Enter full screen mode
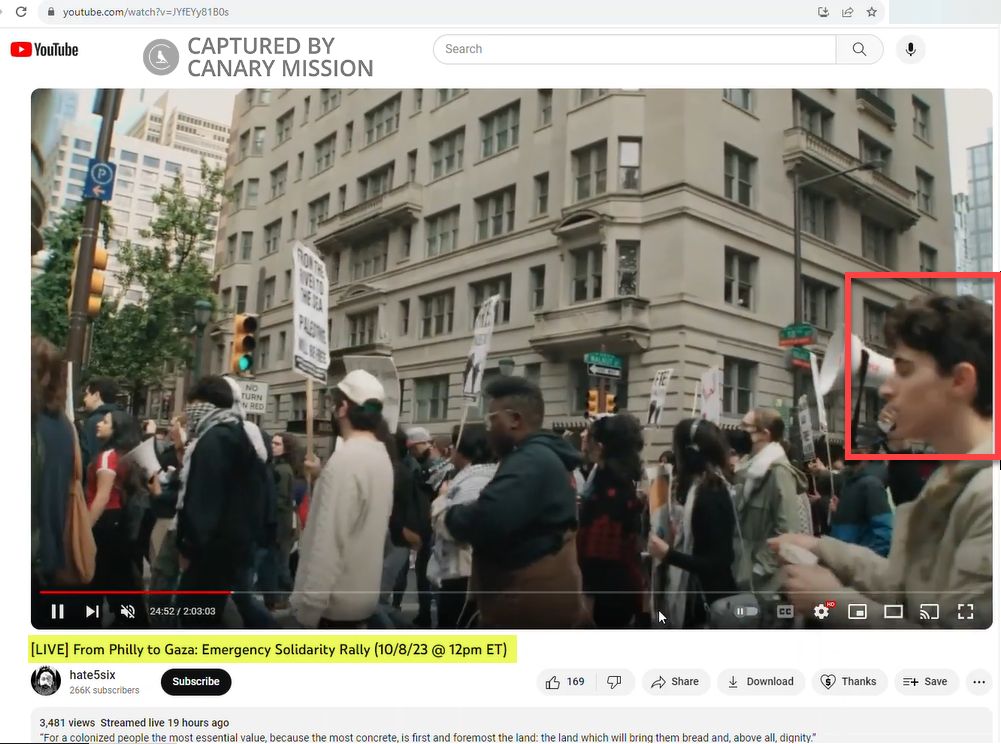 [x=965, y=611]
